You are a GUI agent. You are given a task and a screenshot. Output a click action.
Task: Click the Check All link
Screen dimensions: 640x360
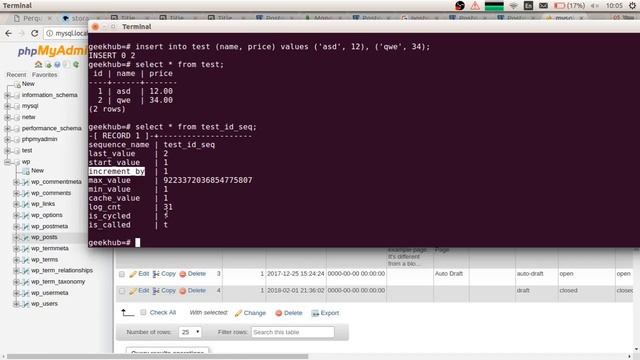(x=163, y=313)
